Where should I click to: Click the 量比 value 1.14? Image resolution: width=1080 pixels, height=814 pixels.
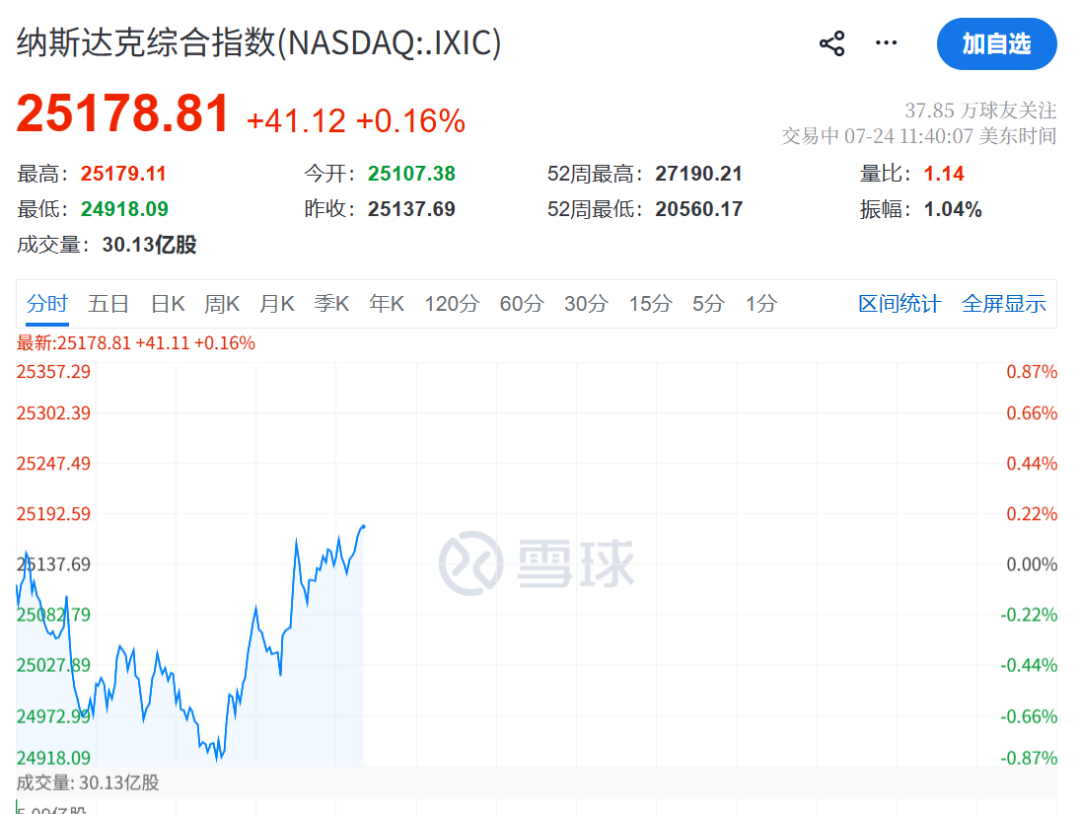pos(944,174)
